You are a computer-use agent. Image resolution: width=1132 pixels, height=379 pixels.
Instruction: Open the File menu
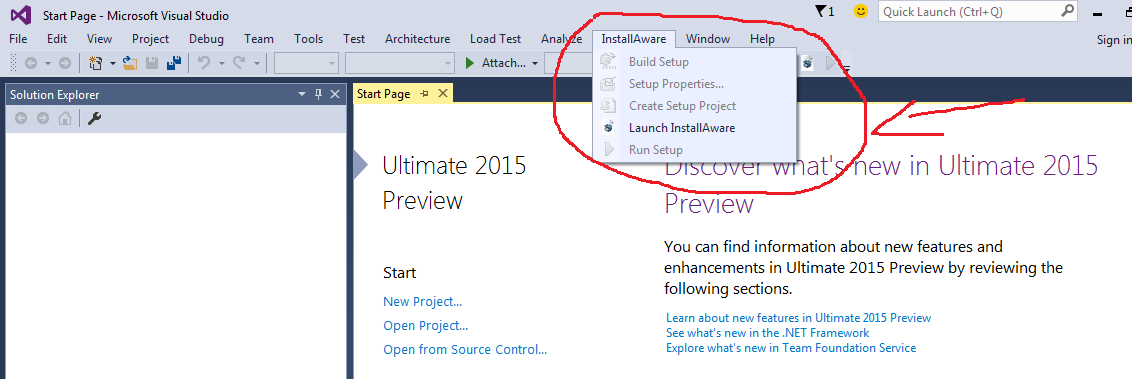tap(18, 39)
